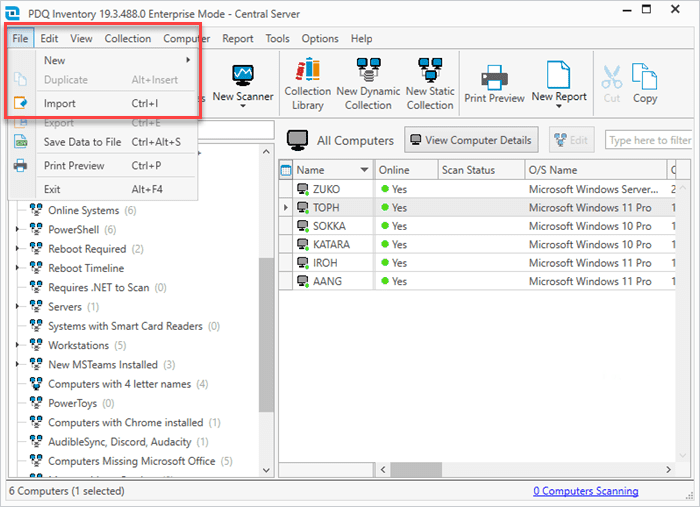Choose Print Preview in File menu
Image resolution: width=700 pixels, height=507 pixels.
pyautogui.click(x=103, y=166)
